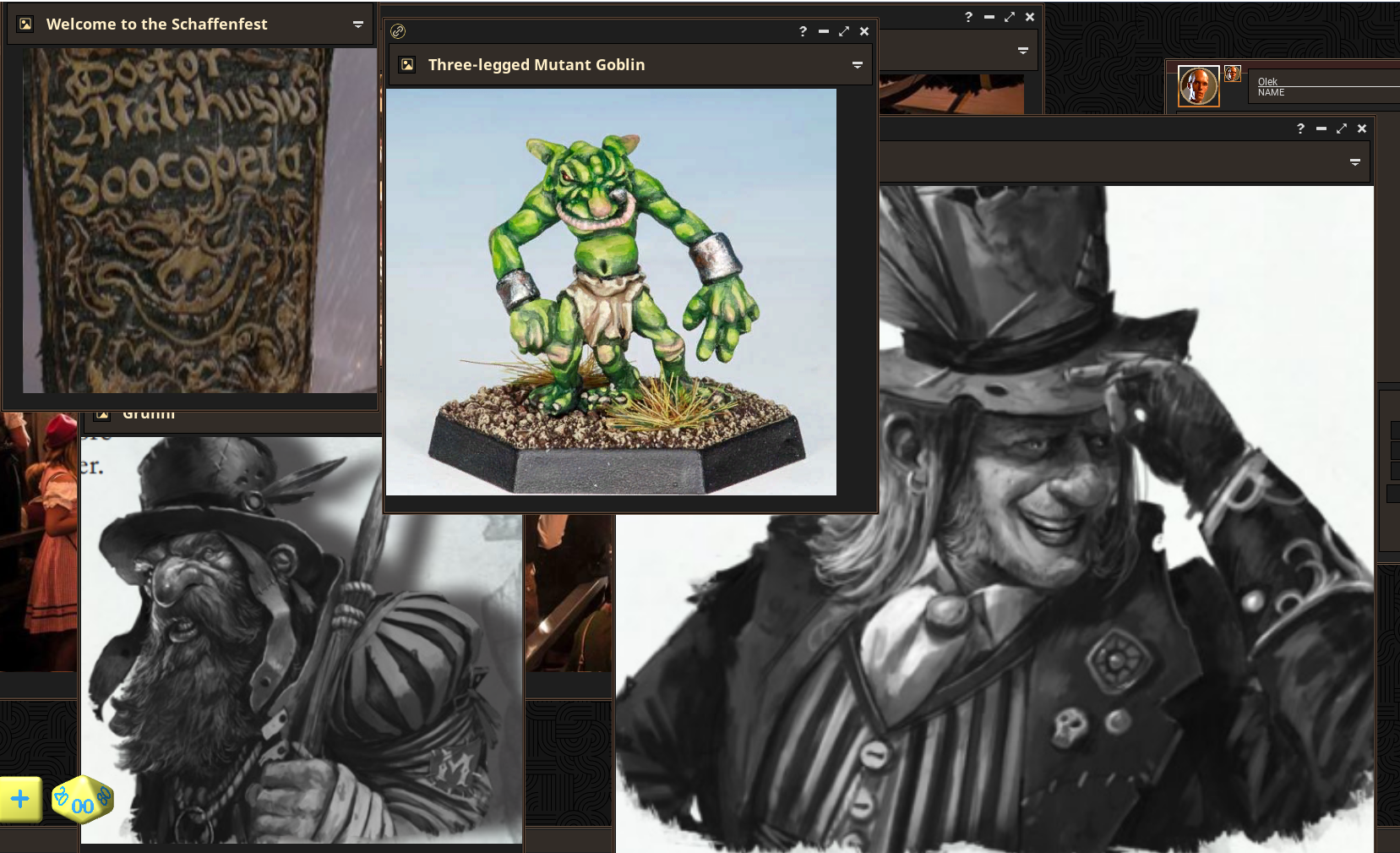Close the top-hat man portrait window
This screenshot has height=853, width=1400.
(x=1361, y=128)
